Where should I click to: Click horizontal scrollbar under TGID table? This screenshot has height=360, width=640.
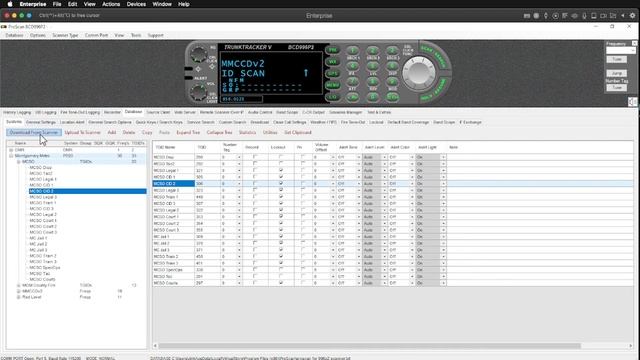click(369, 346)
